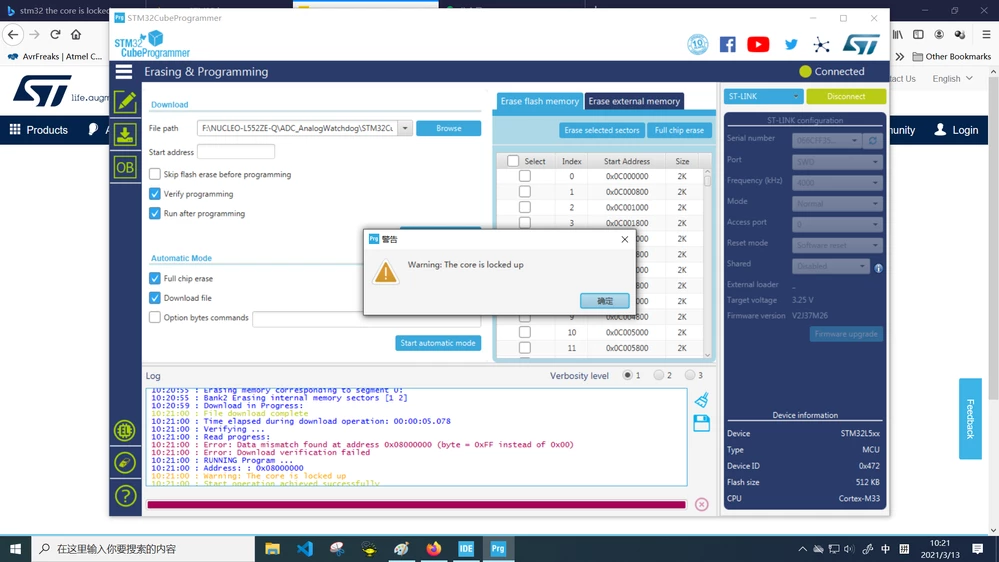Switch to Erase external memory tab

634,101
